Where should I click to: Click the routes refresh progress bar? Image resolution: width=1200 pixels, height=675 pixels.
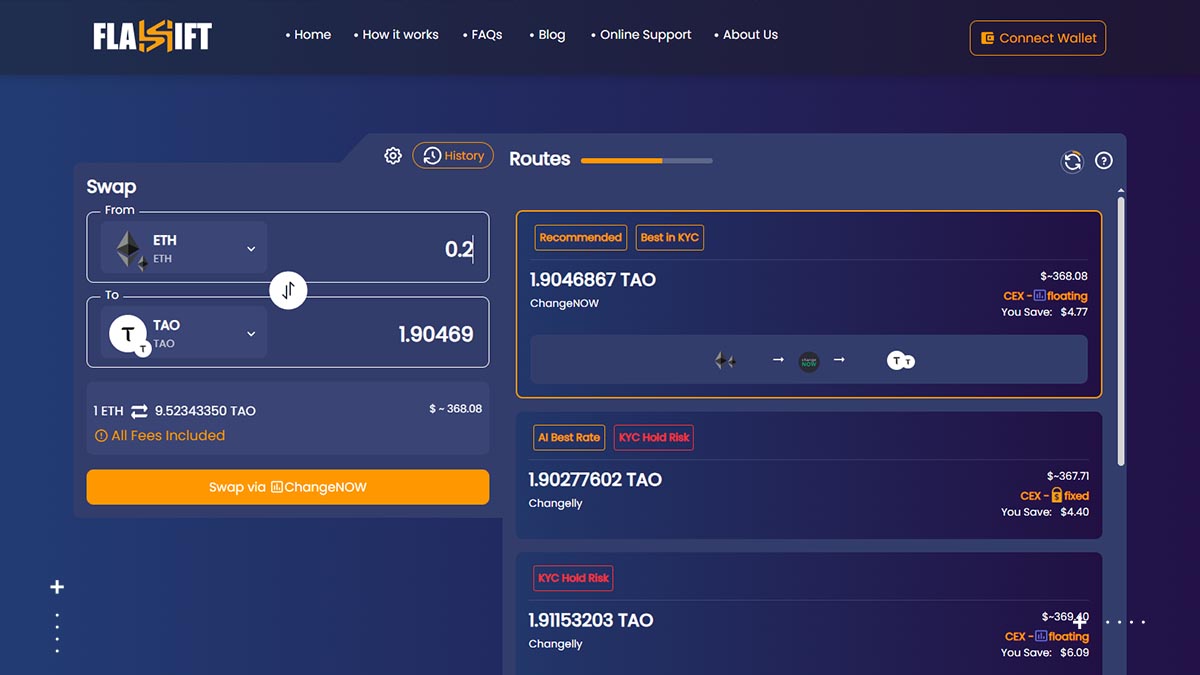pos(647,160)
